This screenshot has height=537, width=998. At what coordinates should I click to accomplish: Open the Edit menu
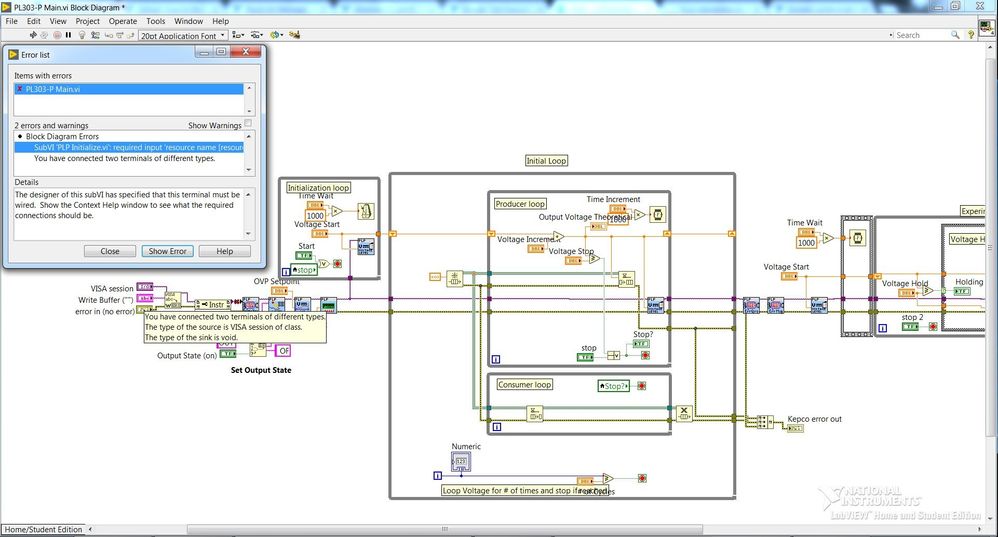point(34,21)
